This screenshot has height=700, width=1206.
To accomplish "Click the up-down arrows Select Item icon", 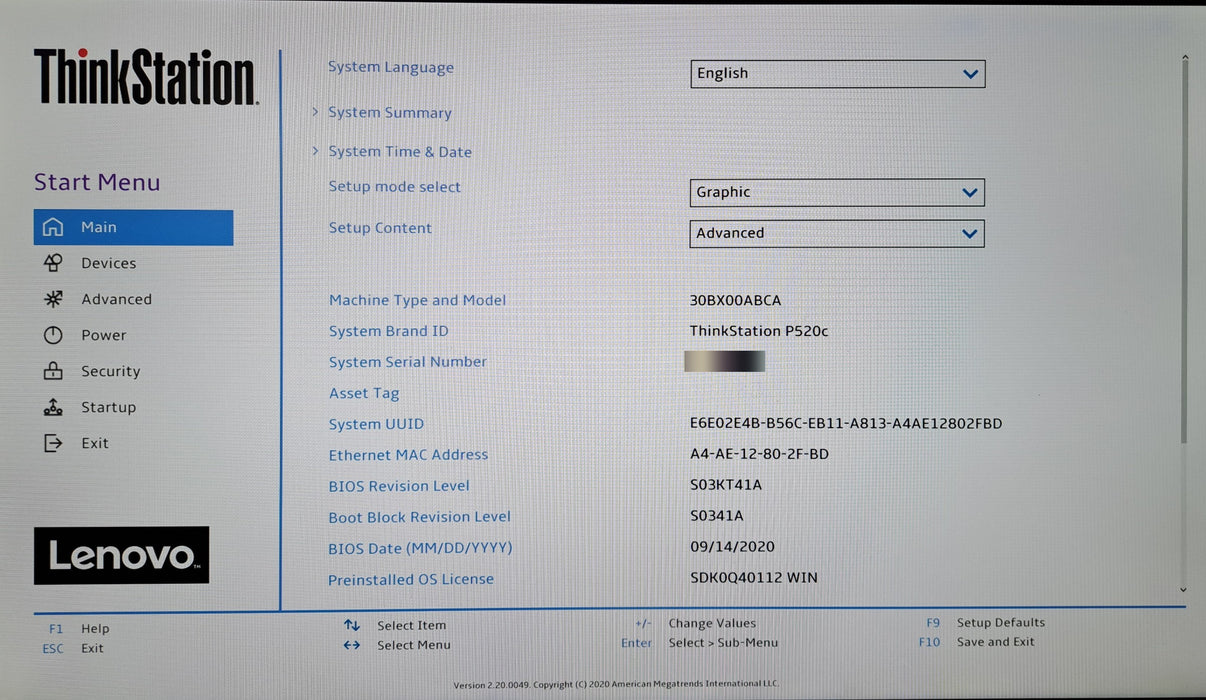I will point(352,625).
